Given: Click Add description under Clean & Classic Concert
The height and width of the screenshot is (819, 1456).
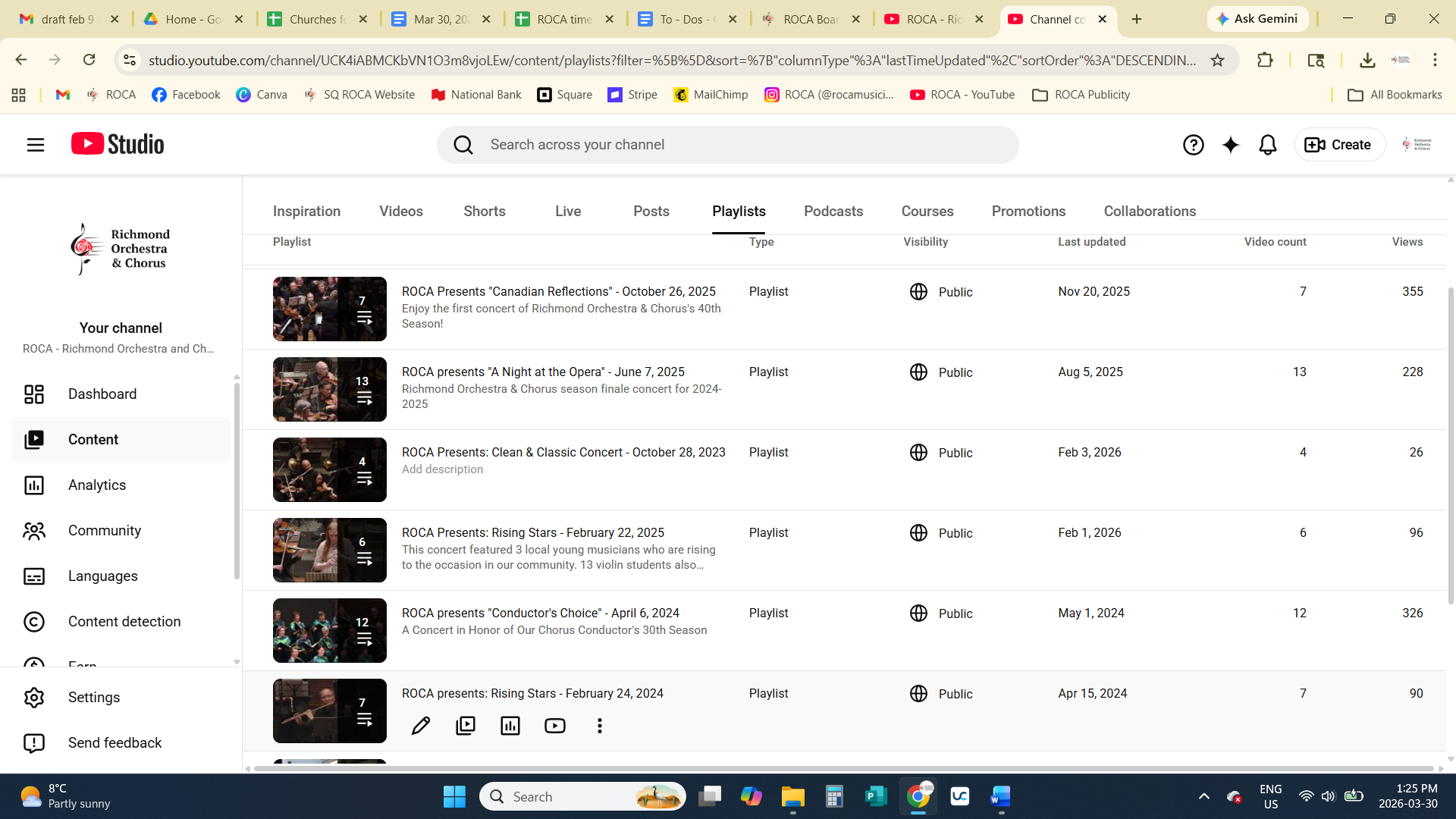Looking at the screenshot, I should point(442,469).
